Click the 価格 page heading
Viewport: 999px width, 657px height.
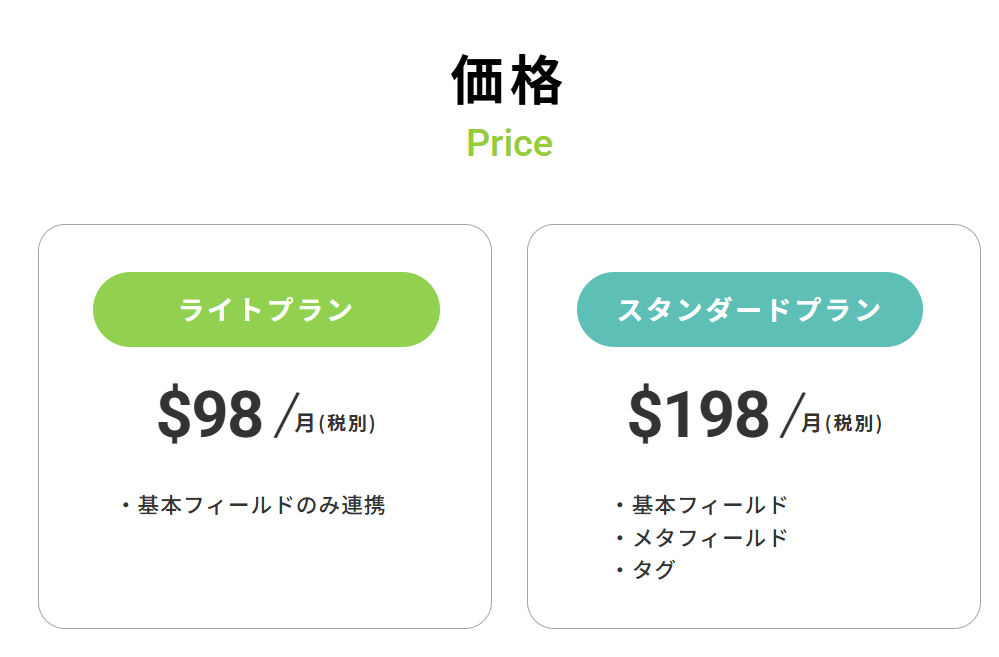click(x=508, y=80)
